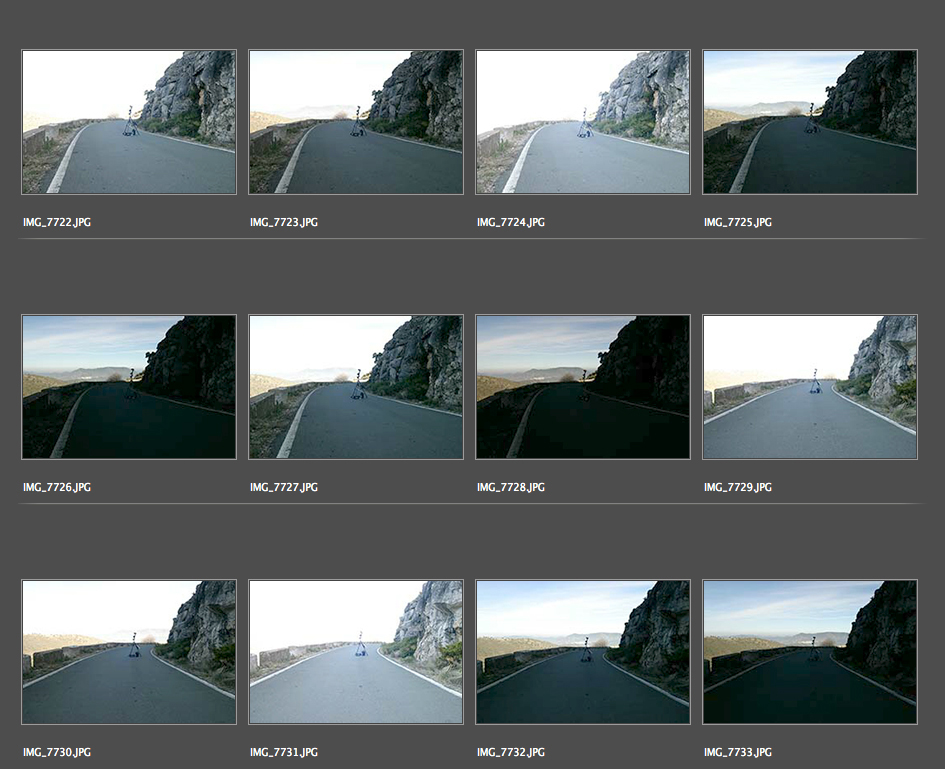
Task: Click the IMG_7722.JPG filename label
Action: pos(57,222)
